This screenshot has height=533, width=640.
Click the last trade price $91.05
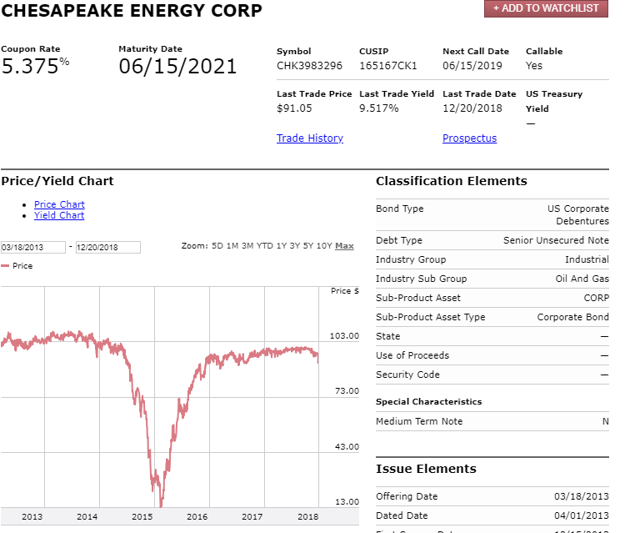coord(294,108)
